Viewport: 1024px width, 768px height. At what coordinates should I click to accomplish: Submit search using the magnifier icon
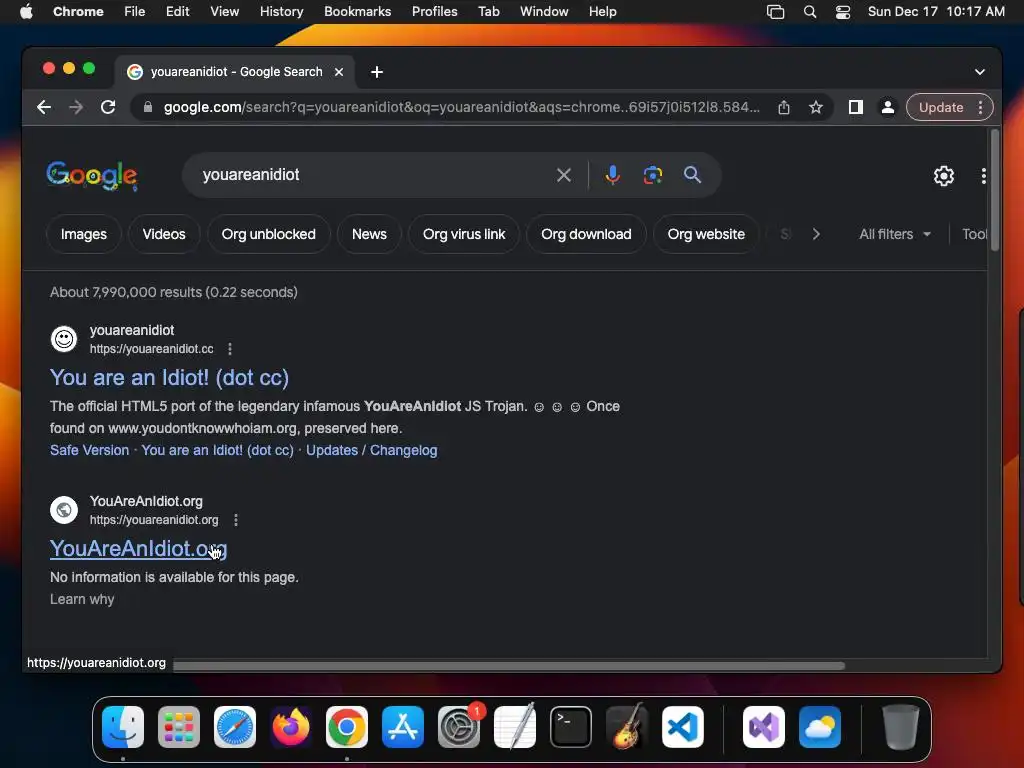(692, 175)
